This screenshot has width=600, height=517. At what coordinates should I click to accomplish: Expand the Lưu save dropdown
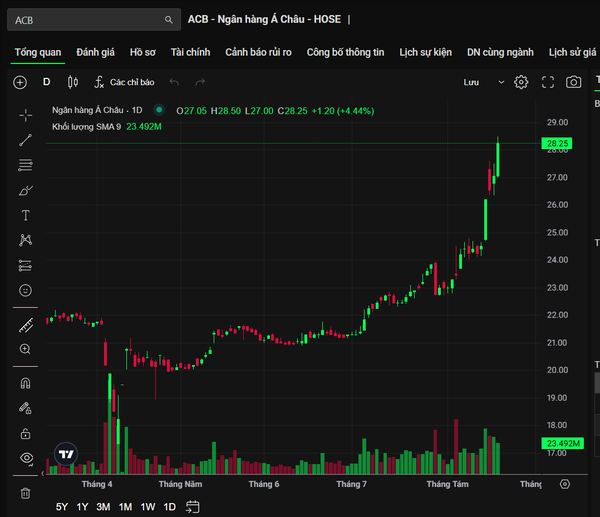point(501,82)
